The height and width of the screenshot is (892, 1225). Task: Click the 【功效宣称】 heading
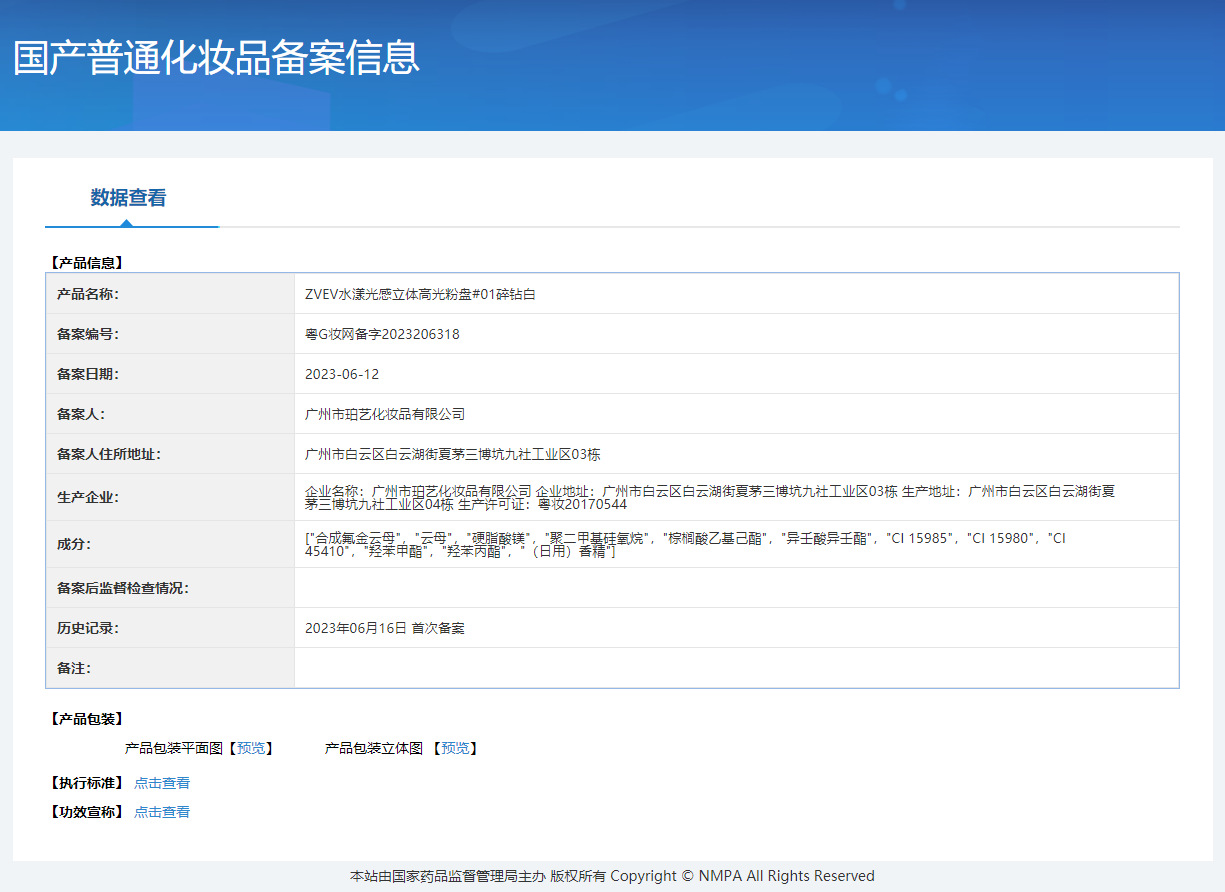coord(86,812)
